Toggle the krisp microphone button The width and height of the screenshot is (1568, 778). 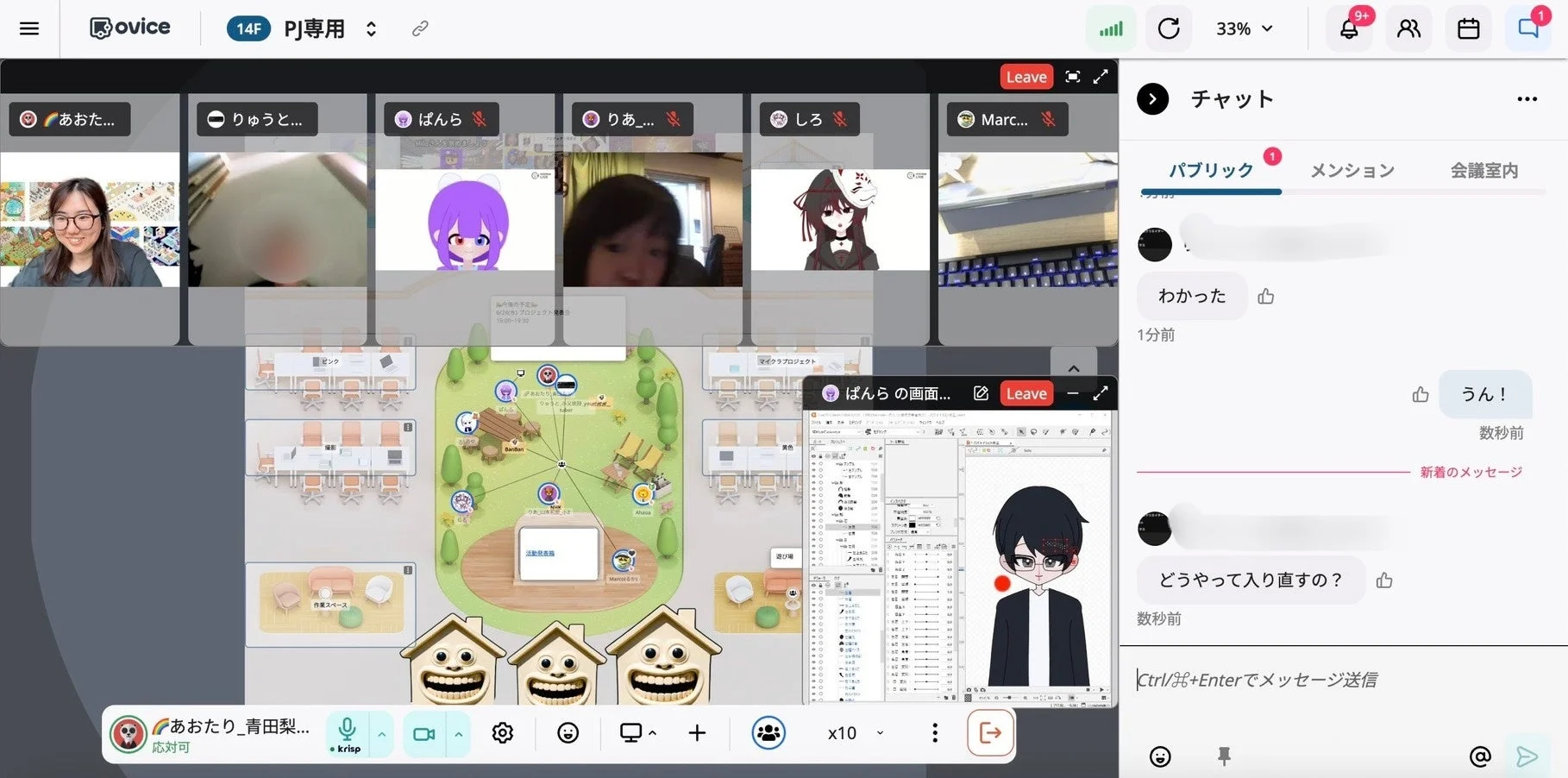click(348, 734)
